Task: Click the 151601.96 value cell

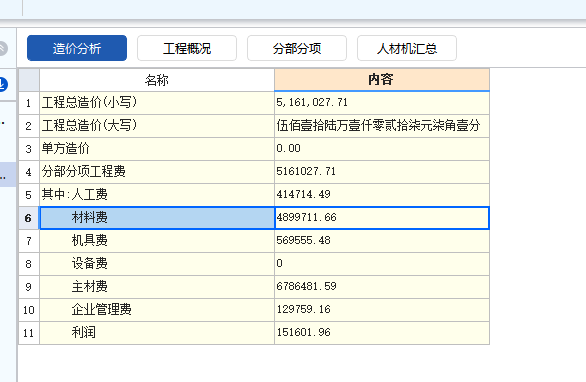Action: click(x=382, y=333)
